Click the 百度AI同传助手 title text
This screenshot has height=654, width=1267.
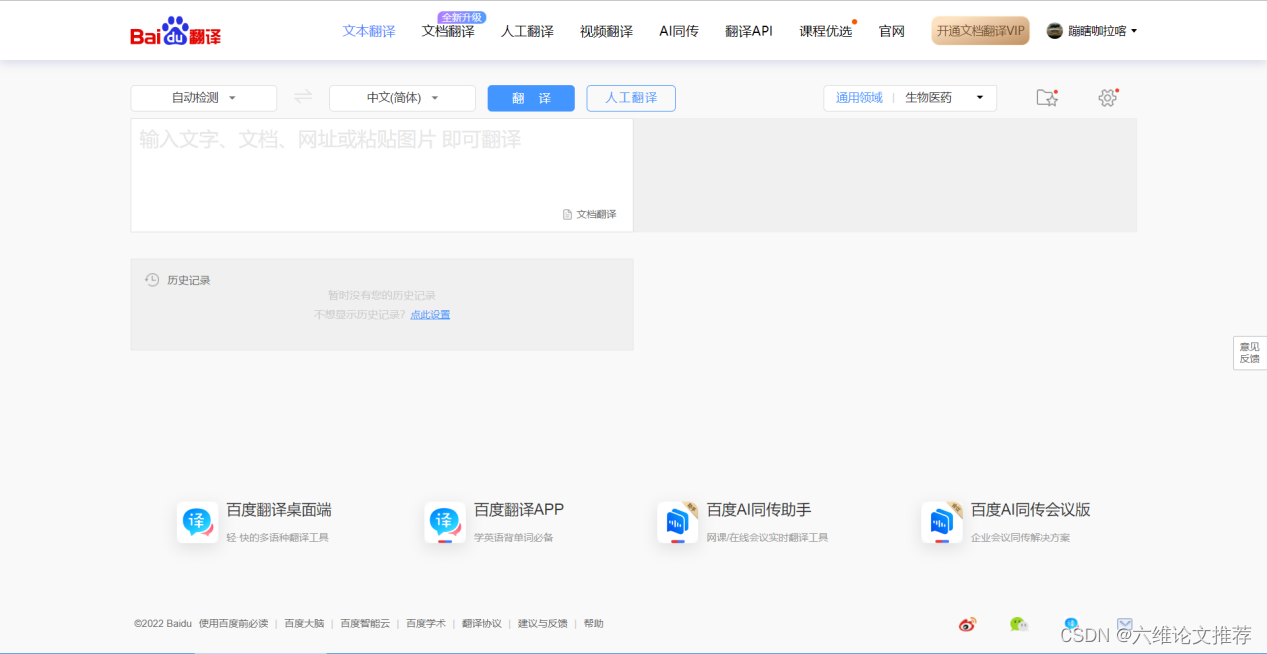[x=759, y=510]
